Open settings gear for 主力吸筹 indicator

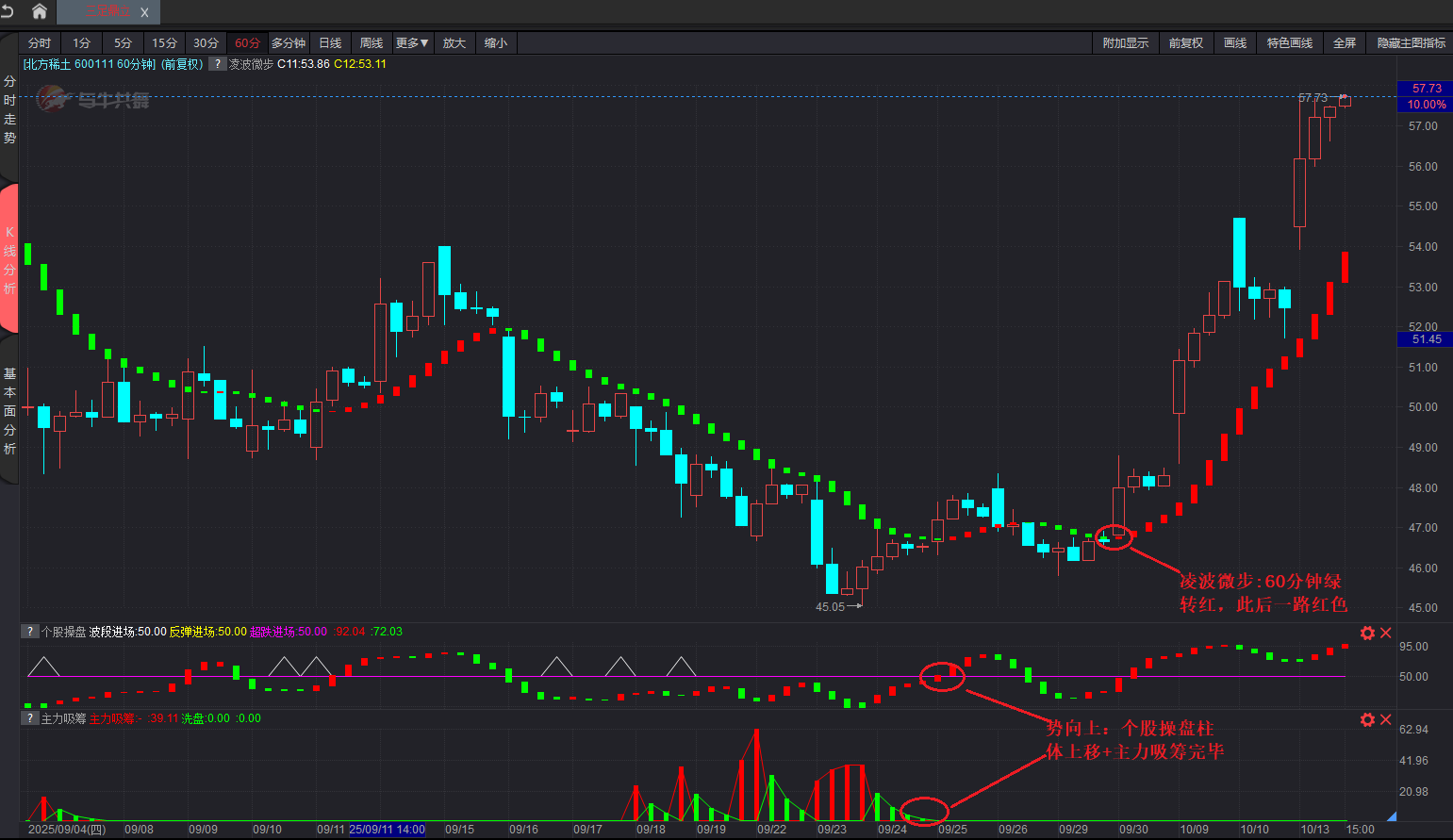tap(1367, 719)
